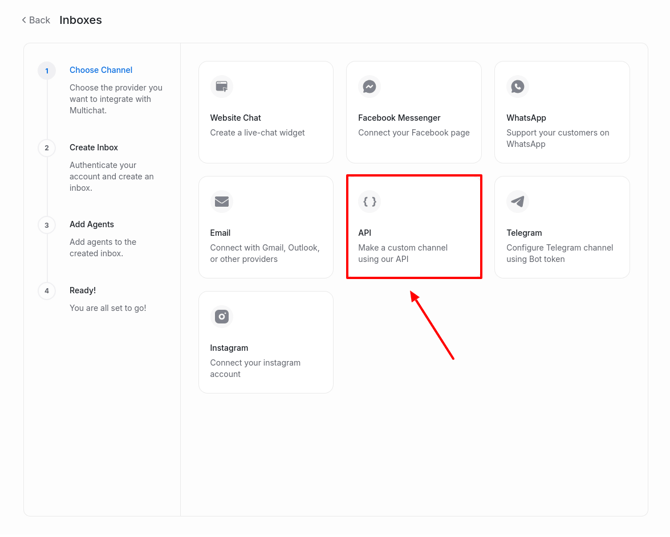670x537 pixels.
Task: Click the Facebook Messenger icon
Action: tap(370, 87)
